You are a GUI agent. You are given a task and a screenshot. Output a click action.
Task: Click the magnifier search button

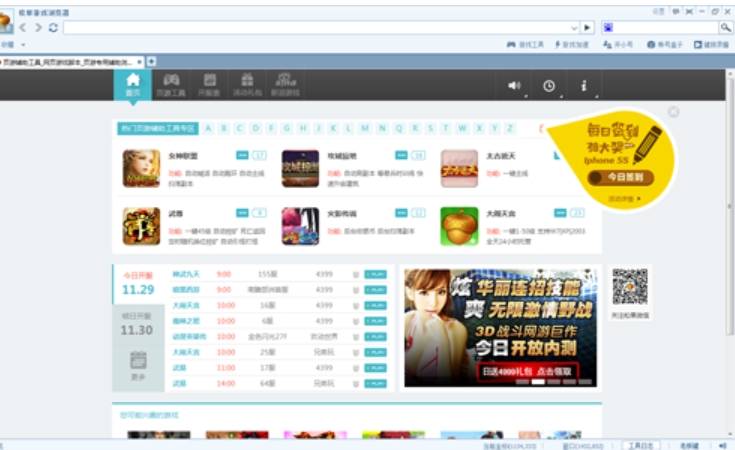tap(725, 28)
